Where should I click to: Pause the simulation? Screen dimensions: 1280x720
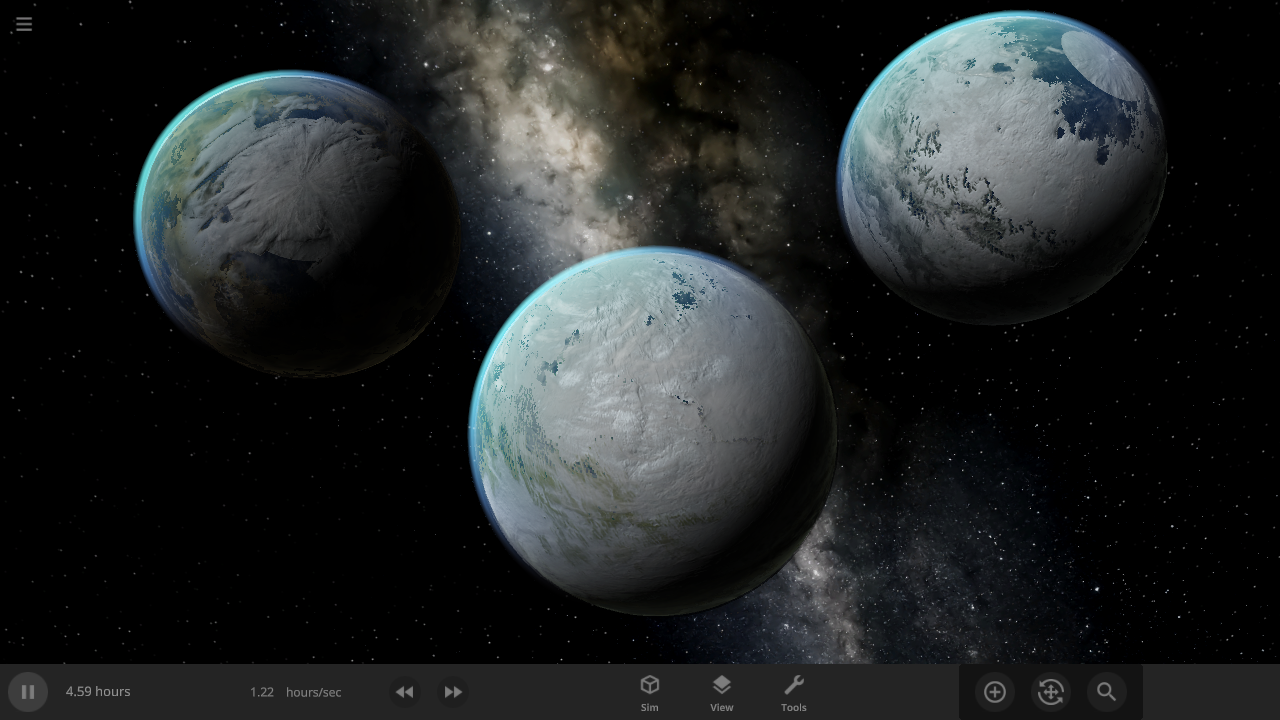[x=28, y=692]
